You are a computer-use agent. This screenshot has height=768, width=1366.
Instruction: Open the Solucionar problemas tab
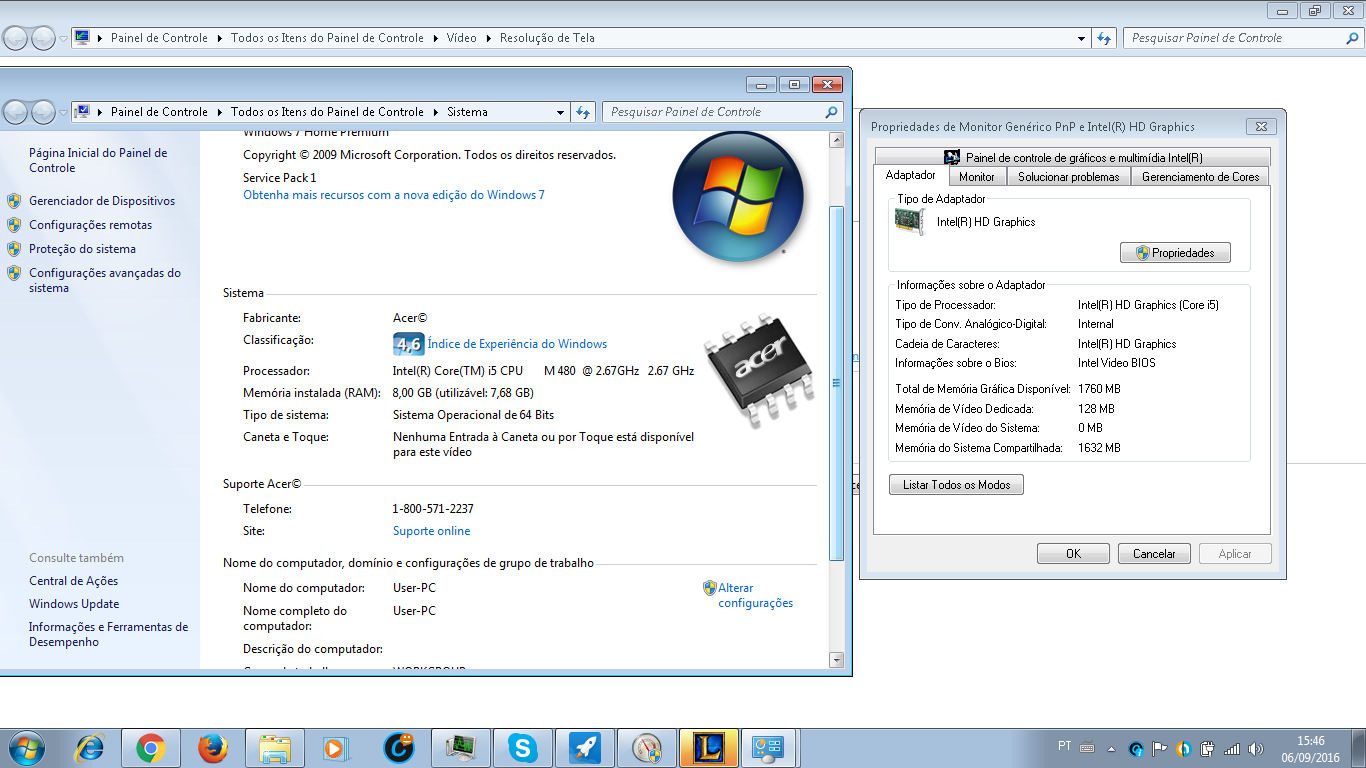pos(1068,176)
